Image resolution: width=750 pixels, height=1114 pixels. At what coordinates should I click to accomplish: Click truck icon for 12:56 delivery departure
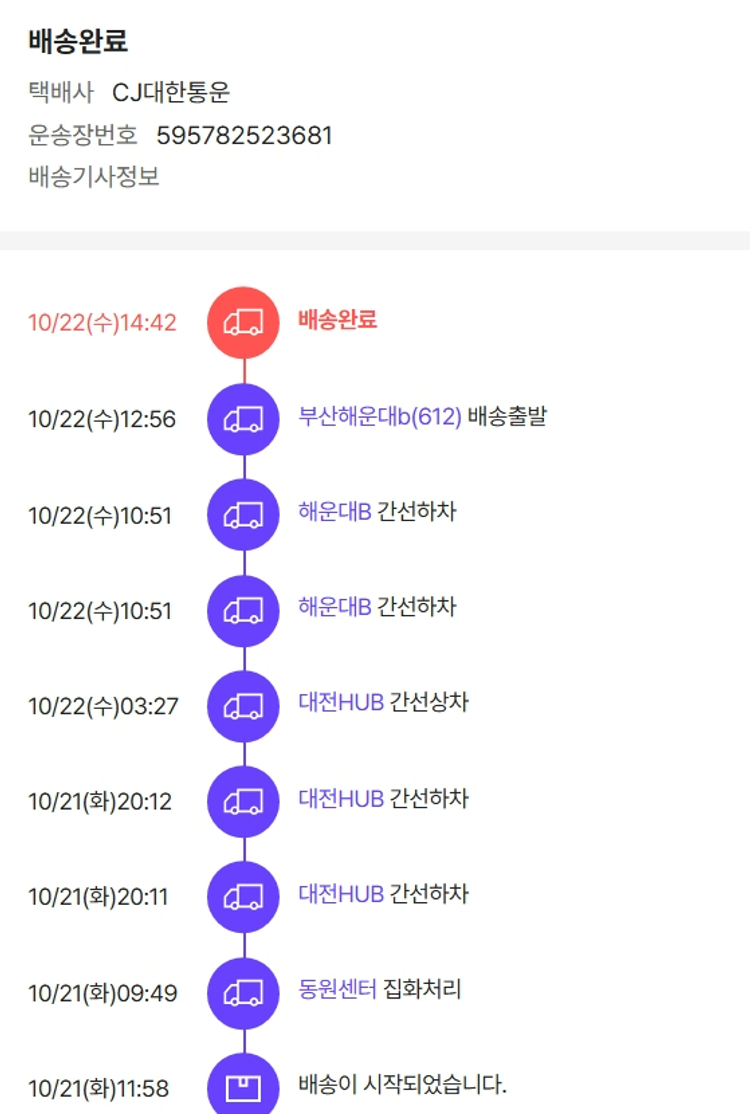(x=243, y=419)
